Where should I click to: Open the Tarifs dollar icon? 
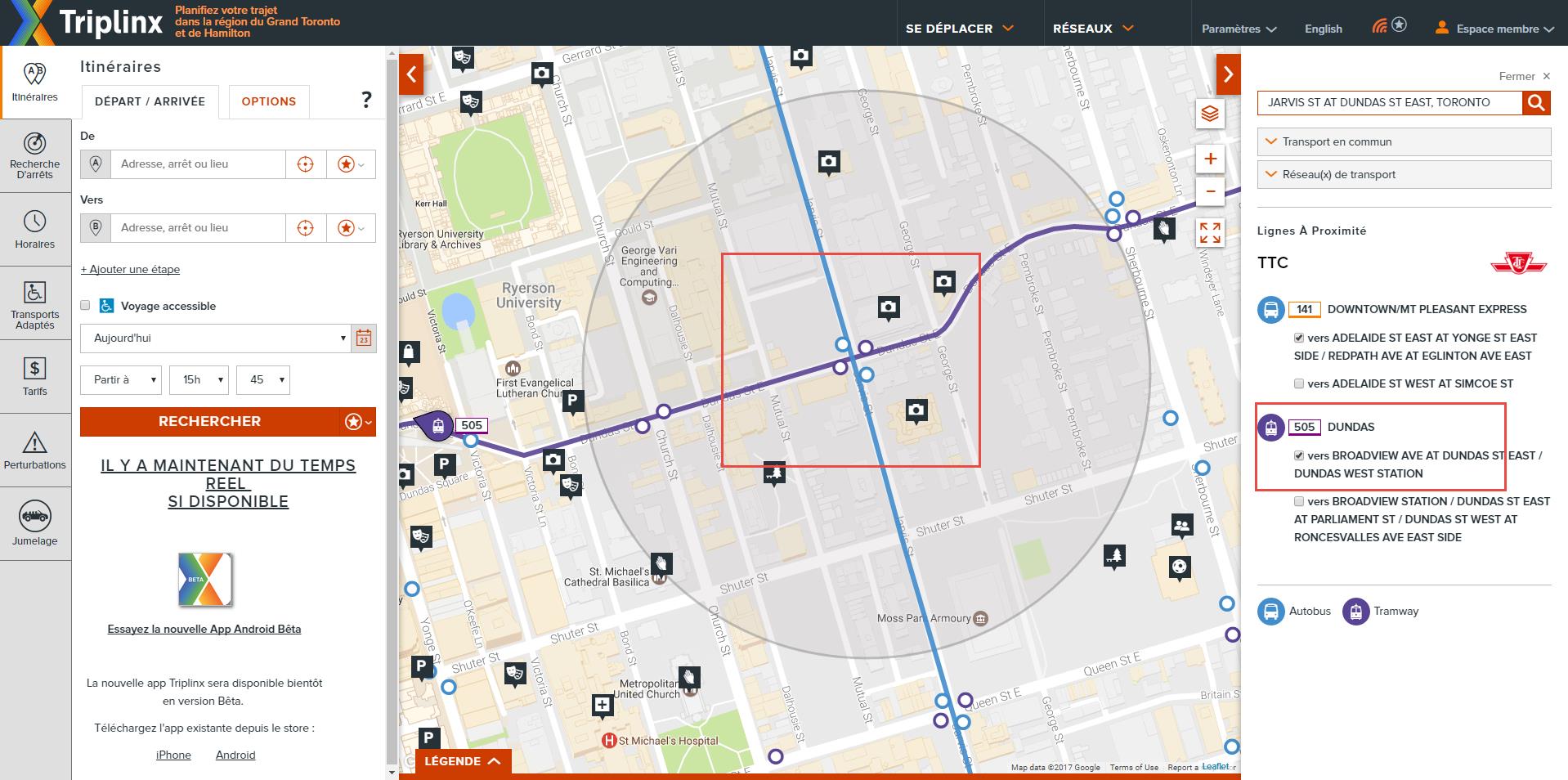point(34,376)
